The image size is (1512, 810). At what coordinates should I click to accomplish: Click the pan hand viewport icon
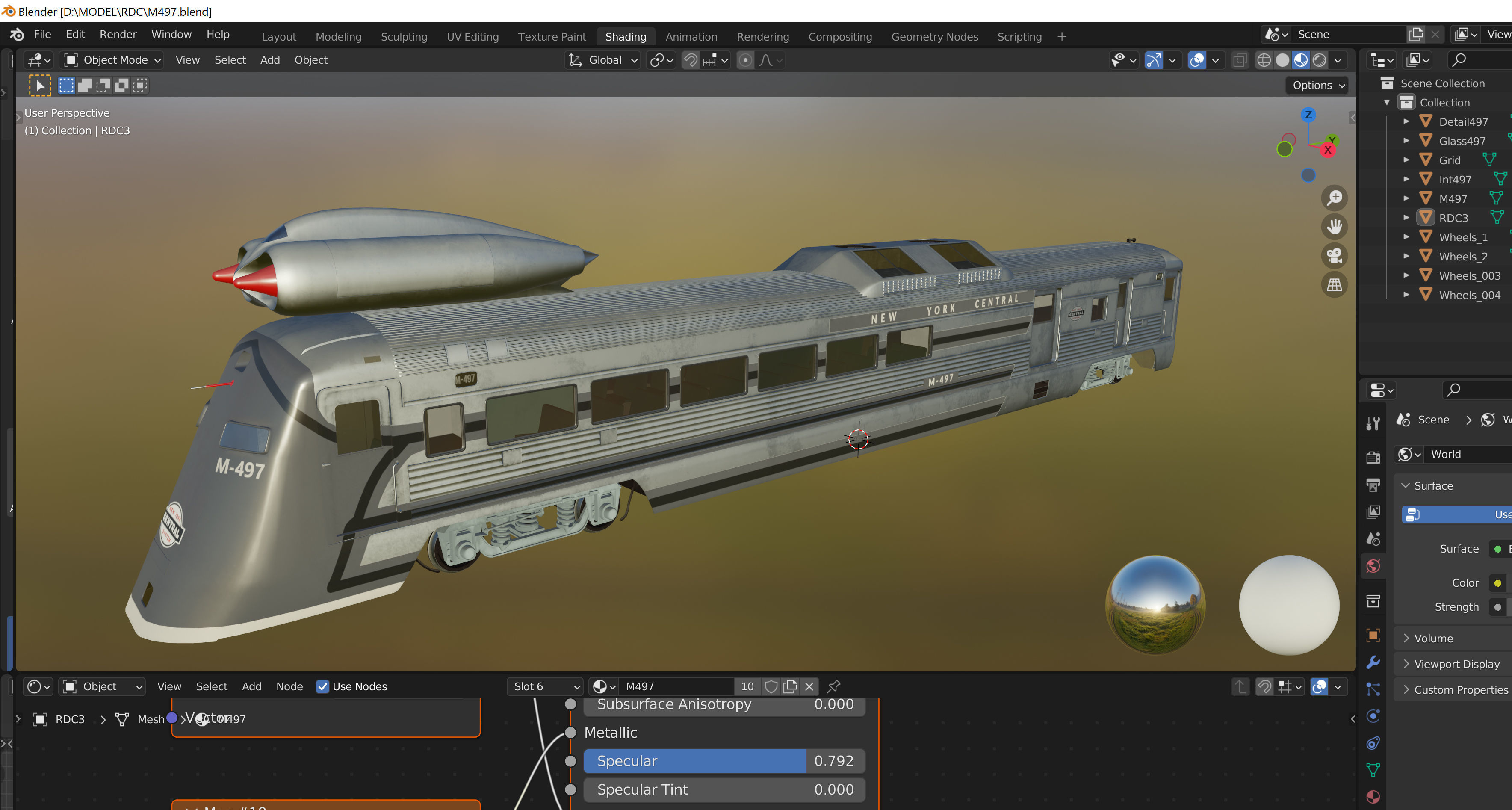[1334, 227]
